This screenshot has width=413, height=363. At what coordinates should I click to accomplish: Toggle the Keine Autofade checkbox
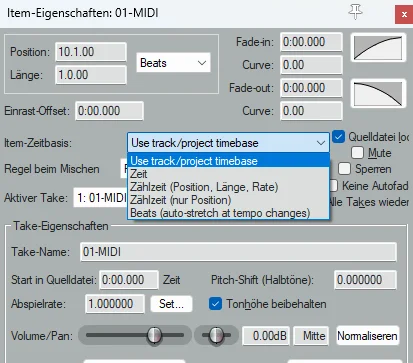pos(334,185)
